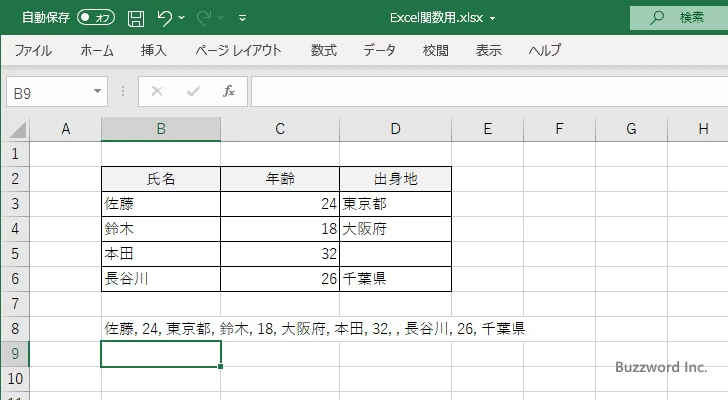728x400 pixels.
Task: Select column D header
Action: [x=396, y=129]
